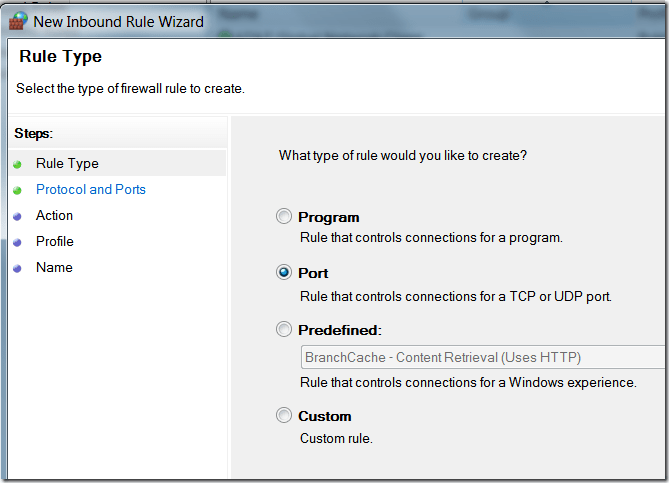Click the firewall wizard title bar icon
Image resolution: width=669 pixels, height=483 pixels.
tap(18, 21)
